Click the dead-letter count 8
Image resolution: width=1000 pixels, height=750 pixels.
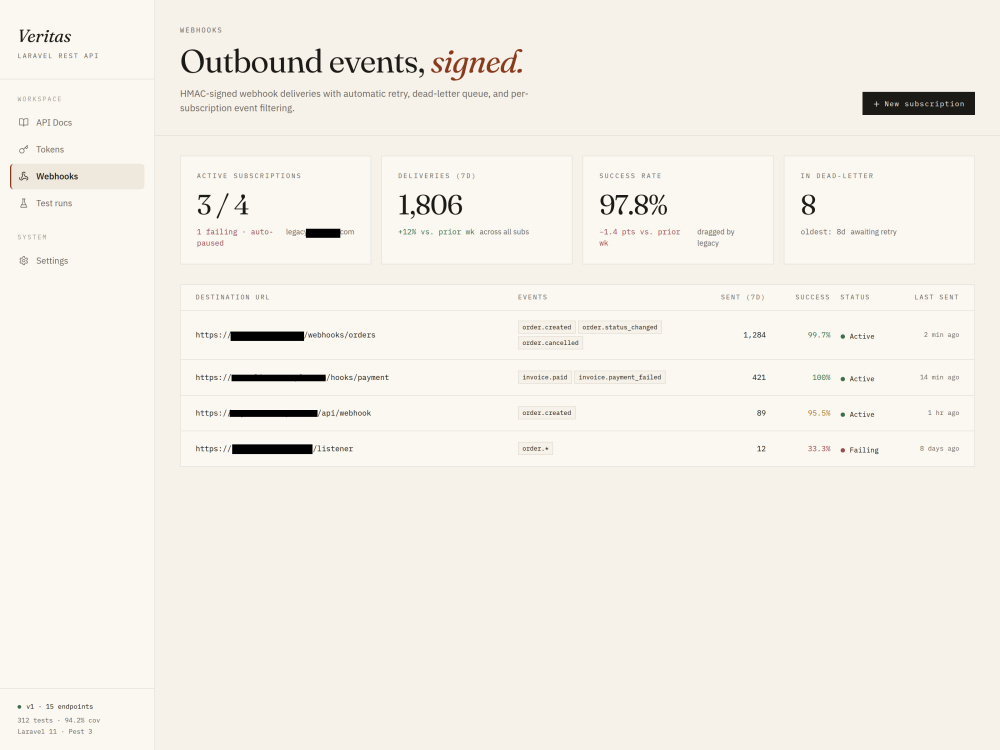click(808, 205)
